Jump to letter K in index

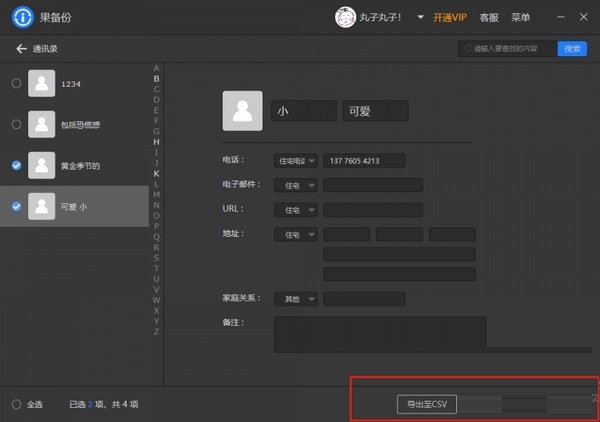(x=156, y=174)
